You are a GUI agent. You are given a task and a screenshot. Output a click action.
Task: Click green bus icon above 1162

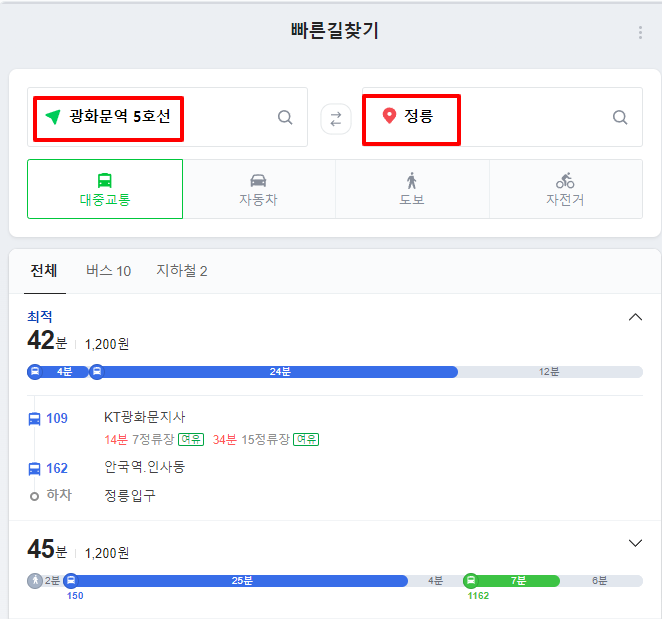(x=471, y=581)
